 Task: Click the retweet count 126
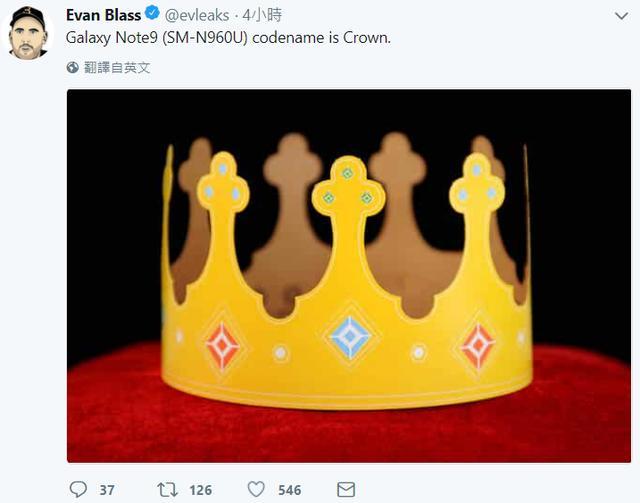click(201, 489)
